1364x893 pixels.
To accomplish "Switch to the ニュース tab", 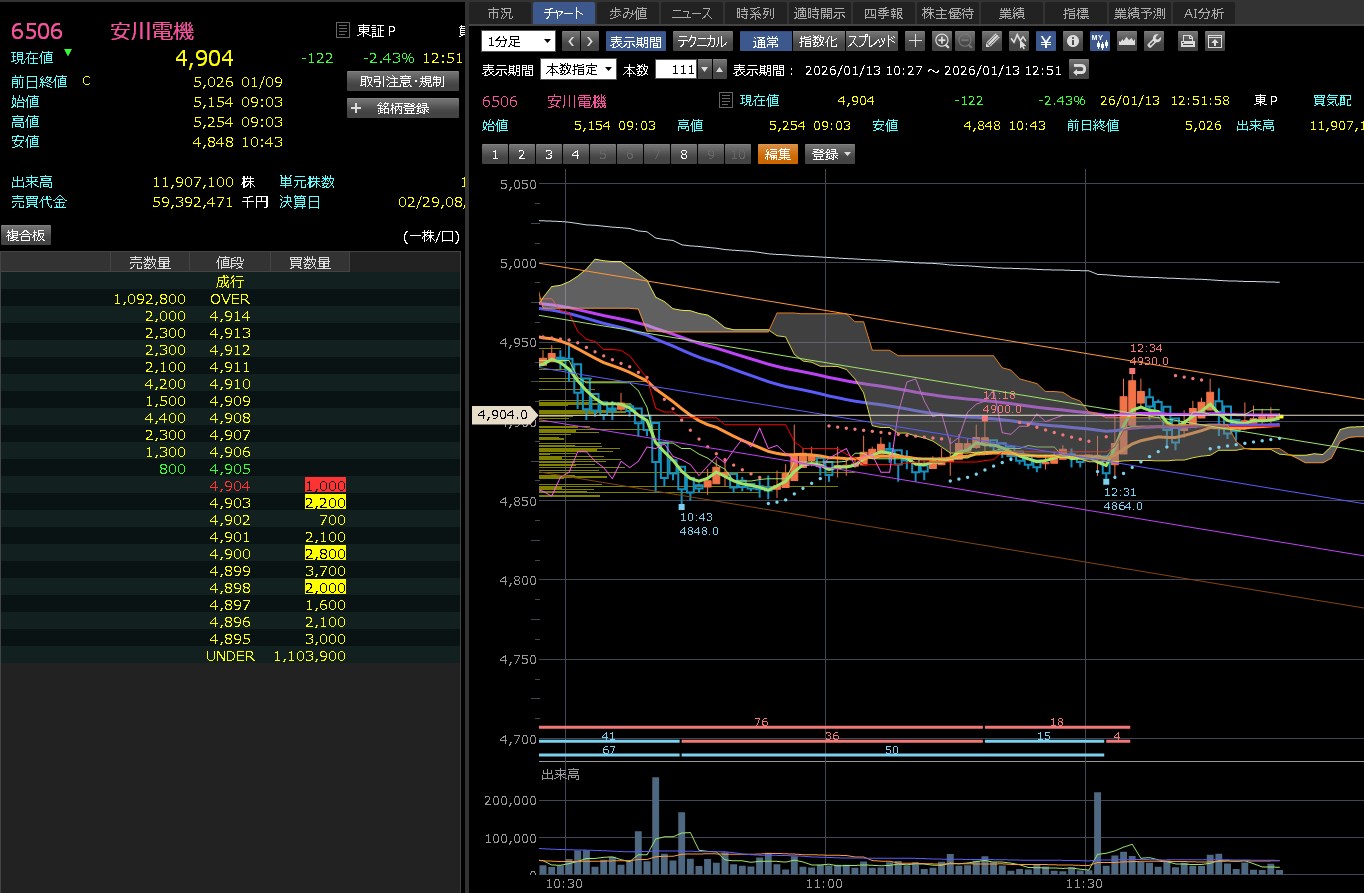I will tap(691, 13).
